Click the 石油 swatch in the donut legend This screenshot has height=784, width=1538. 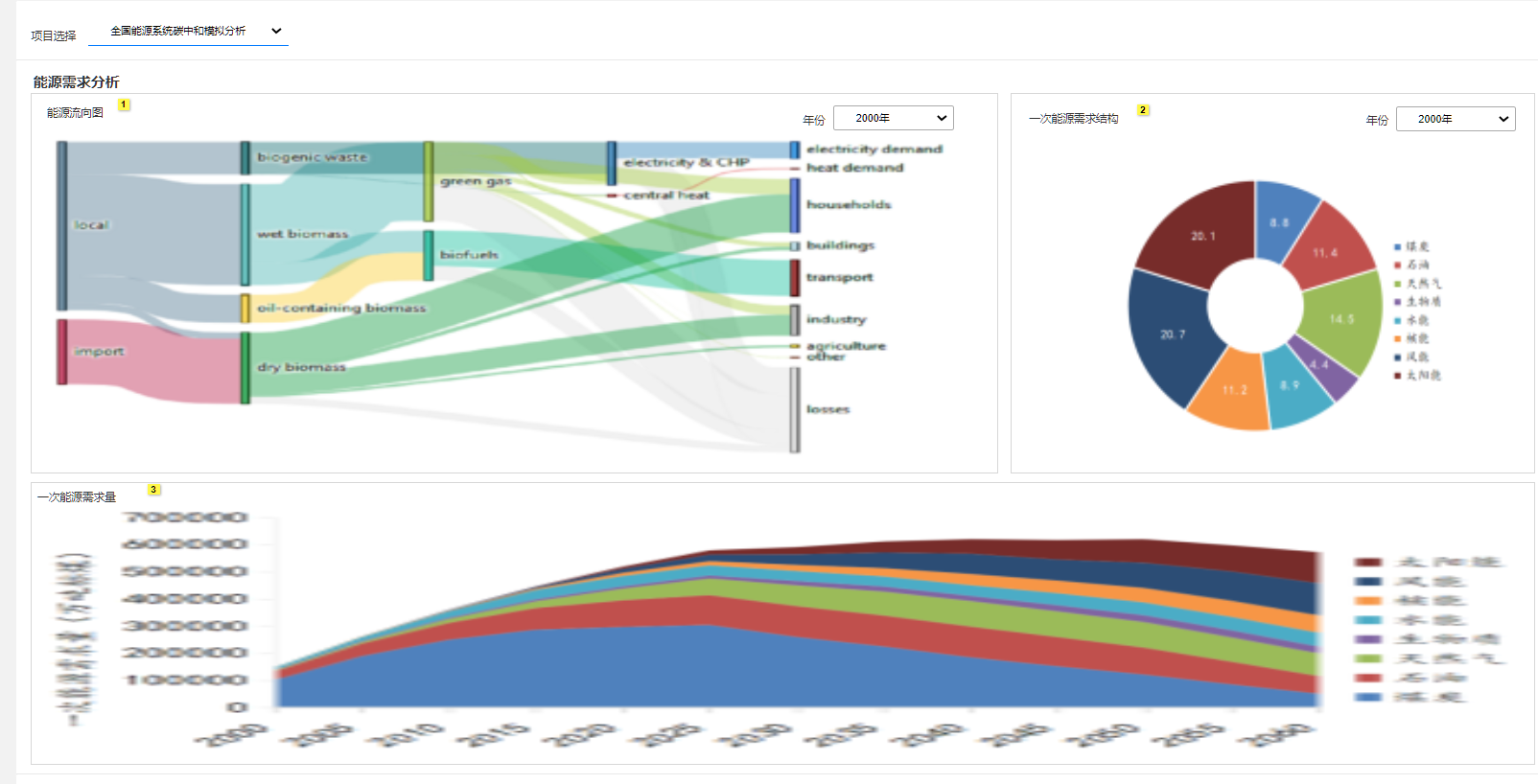pos(1398,265)
